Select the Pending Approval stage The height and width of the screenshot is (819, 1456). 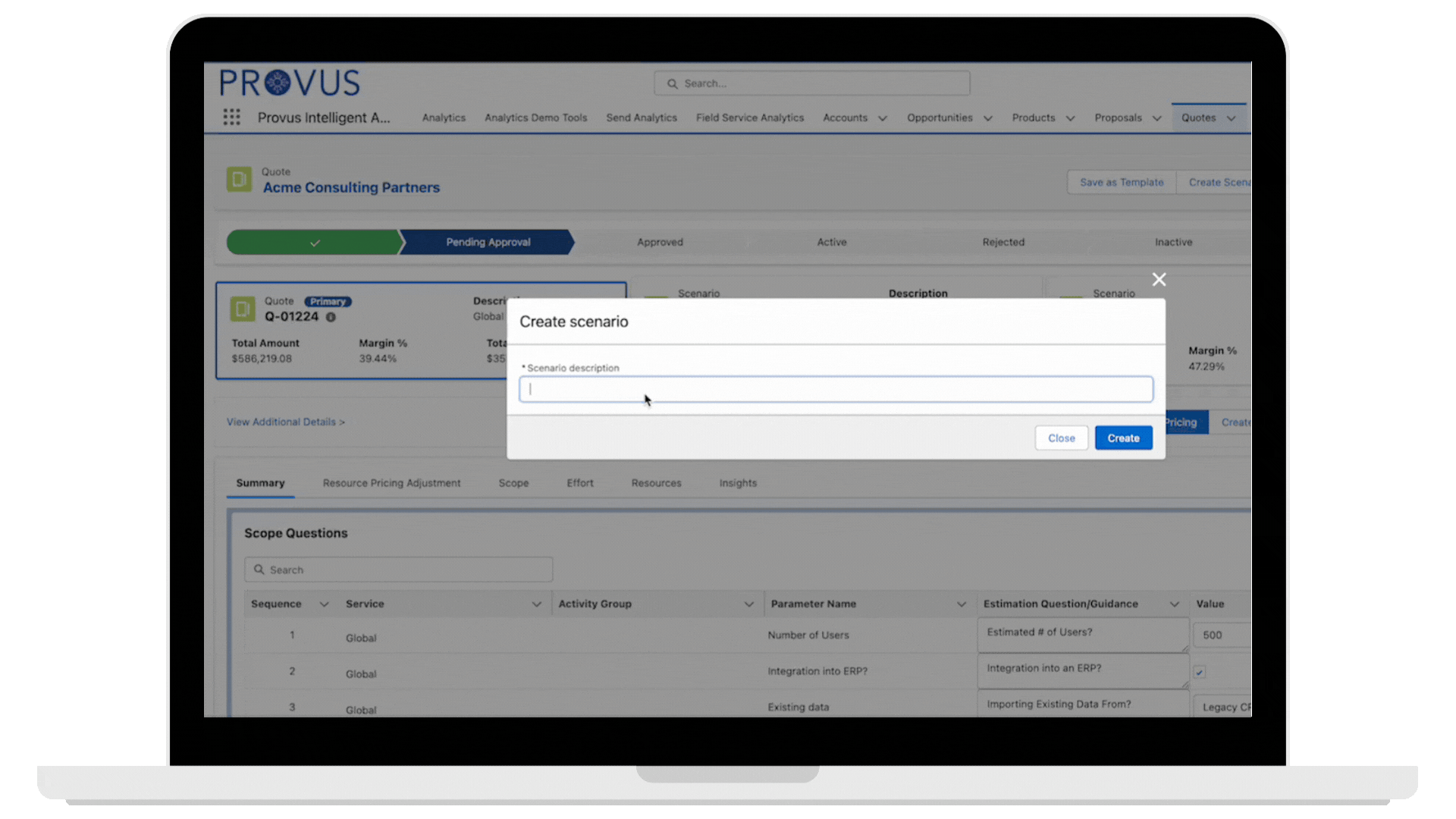488,243
